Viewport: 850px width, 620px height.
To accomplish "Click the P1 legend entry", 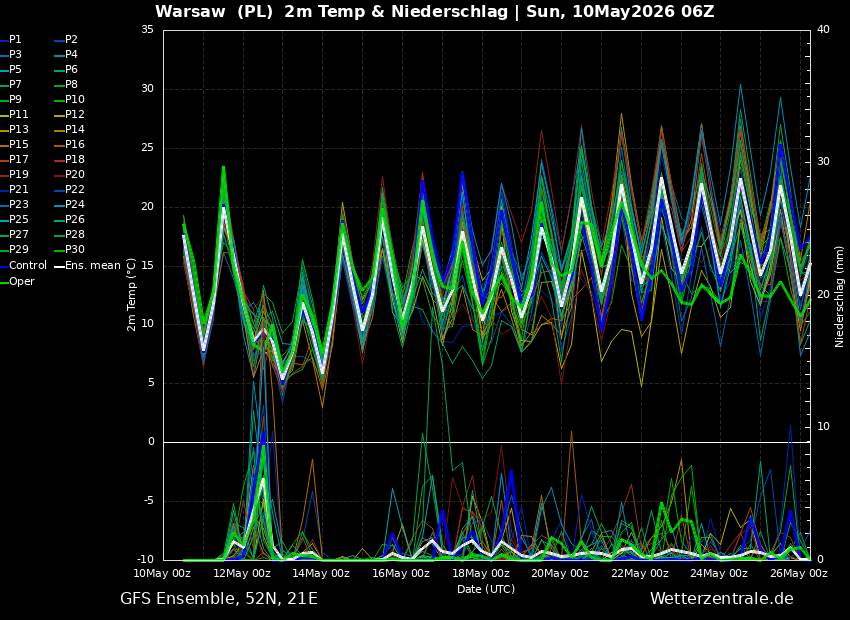I will pos(11,40).
